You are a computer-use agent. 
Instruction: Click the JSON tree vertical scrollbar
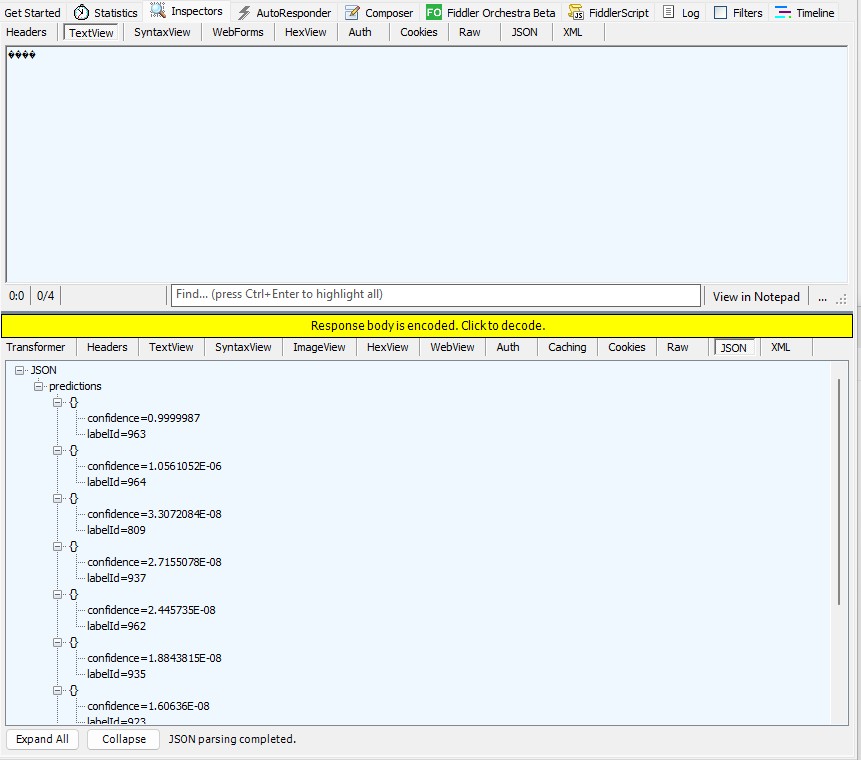(839, 490)
